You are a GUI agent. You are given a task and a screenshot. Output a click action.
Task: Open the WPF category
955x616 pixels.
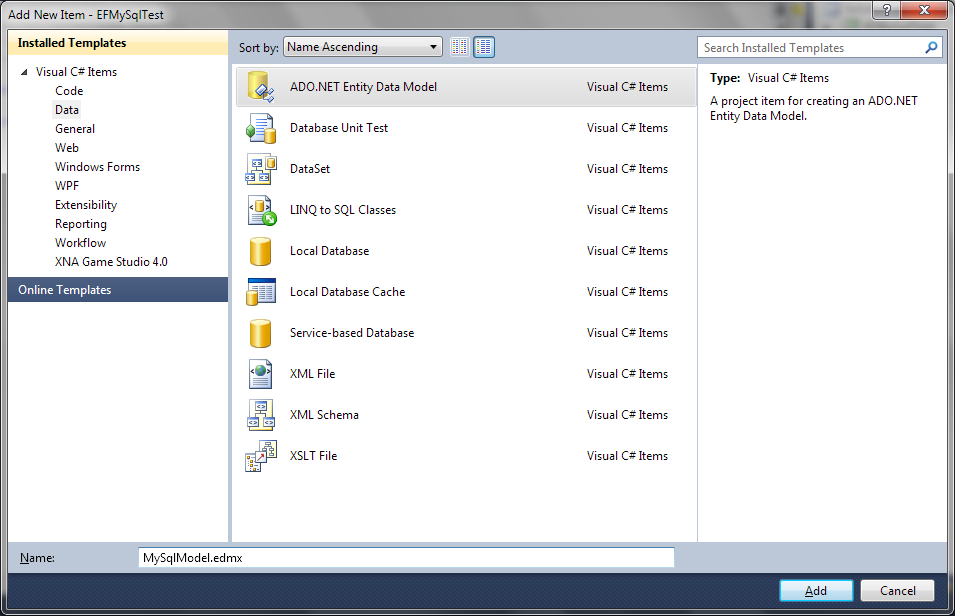coord(67,186)
